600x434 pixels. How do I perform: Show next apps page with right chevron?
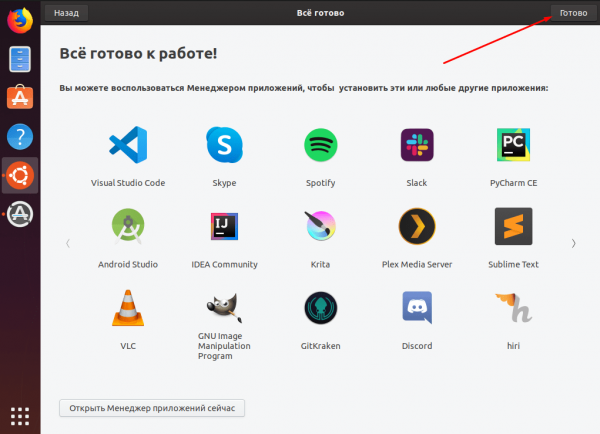click(573, 243)
